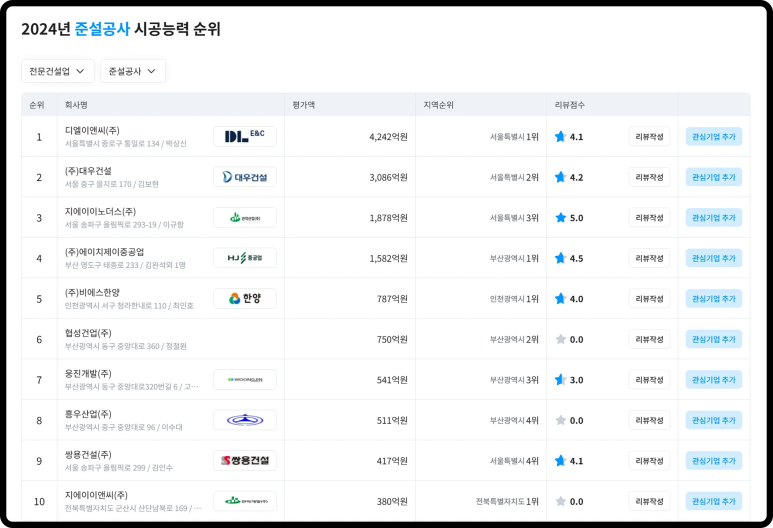This screenshot has width=773, height=528.
Task: Click the half star for 웅진개발 rating
Action: click(560, 380)
